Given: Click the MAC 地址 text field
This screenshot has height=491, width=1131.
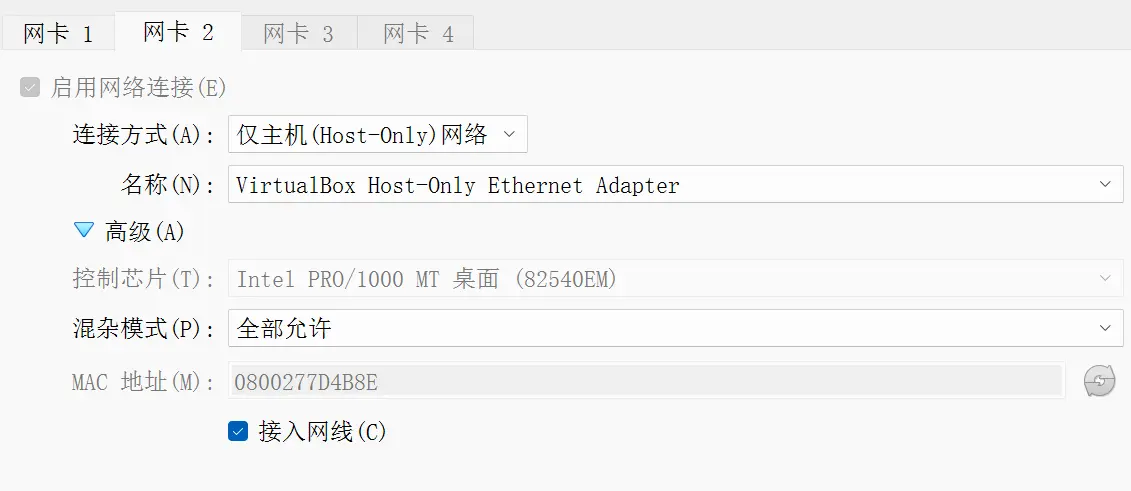Looking at the screenshot, I should [x=646, y=381].
